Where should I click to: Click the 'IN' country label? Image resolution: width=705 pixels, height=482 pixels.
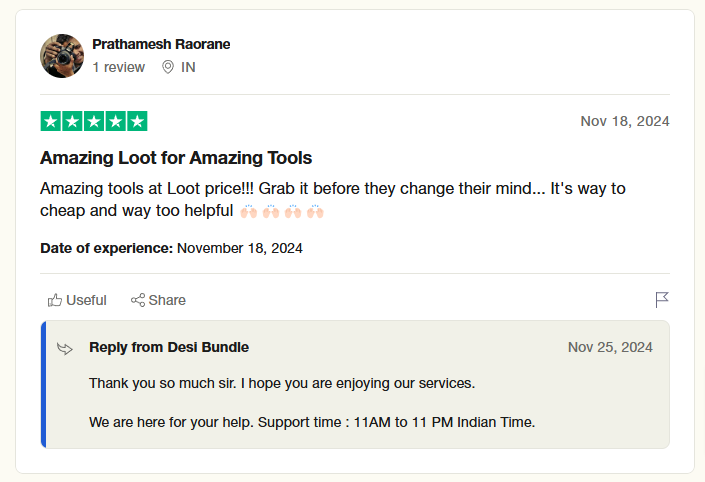pos(188,67)
